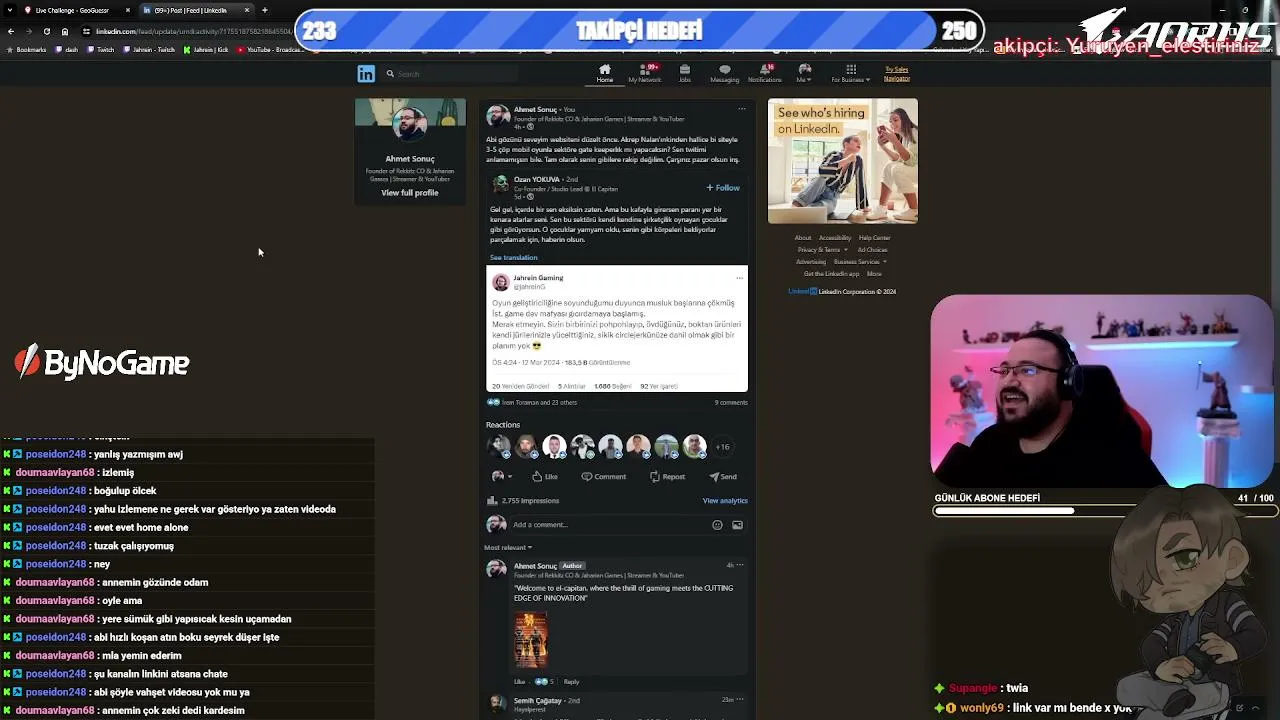Image resolution: width=1280 pixels, height=720 pixels.
Task: Like Ahmet Sonuç's comment
Action: (519, 681)
